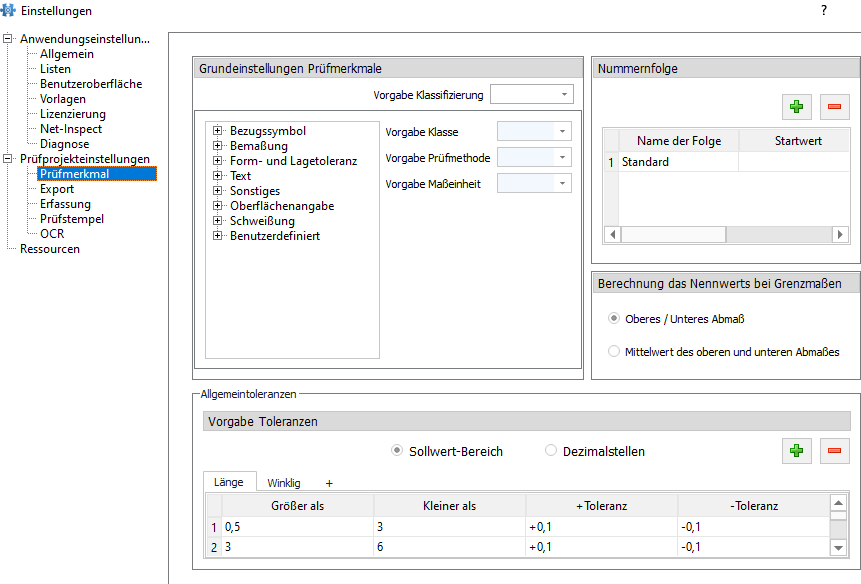Remove the selected Nummernfolge entry
This screenshot has height=584, width=861.
[834, 106]
